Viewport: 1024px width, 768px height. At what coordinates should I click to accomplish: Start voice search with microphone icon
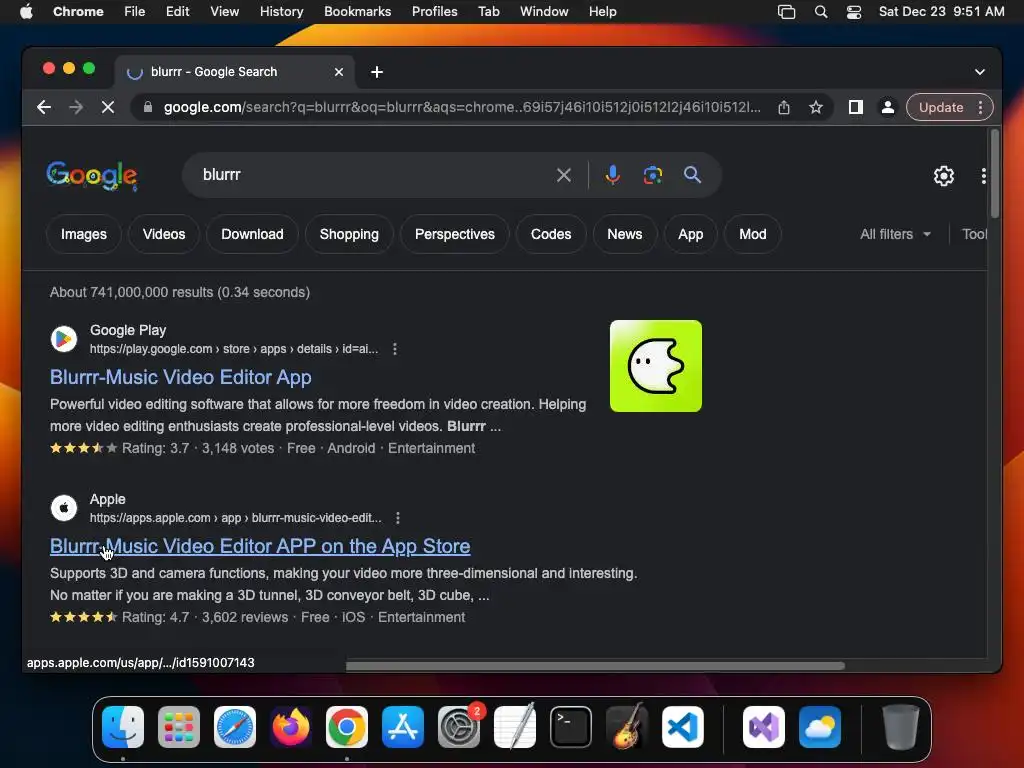click(613, 175)
